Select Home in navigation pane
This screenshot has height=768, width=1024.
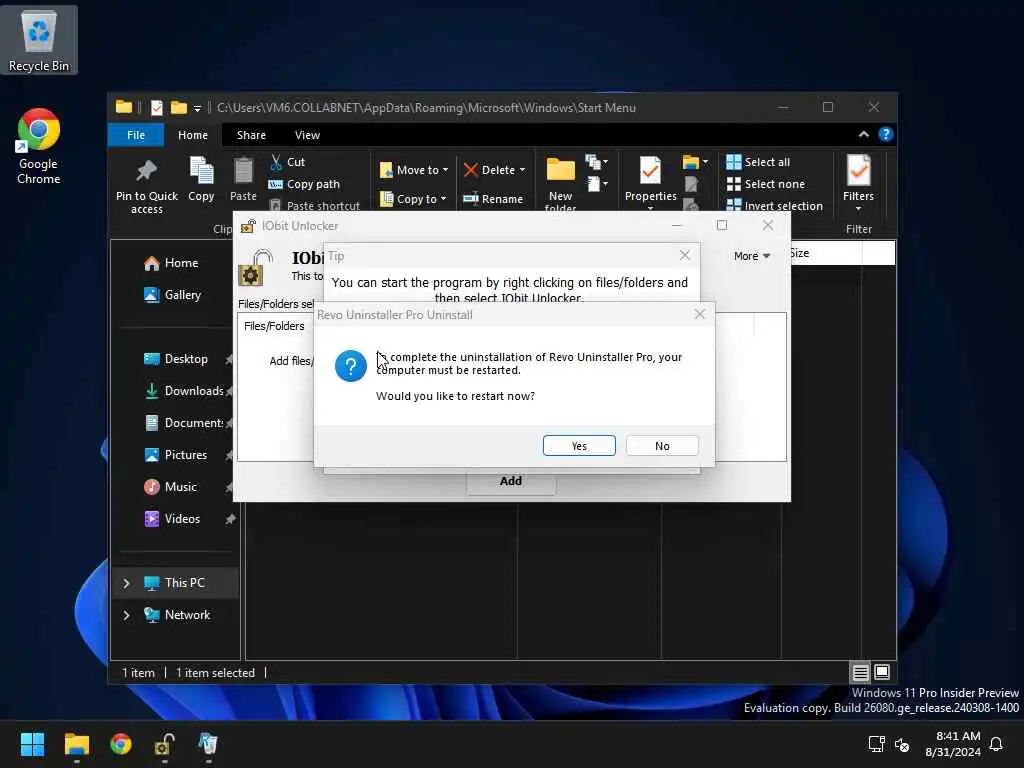(171, 263)
